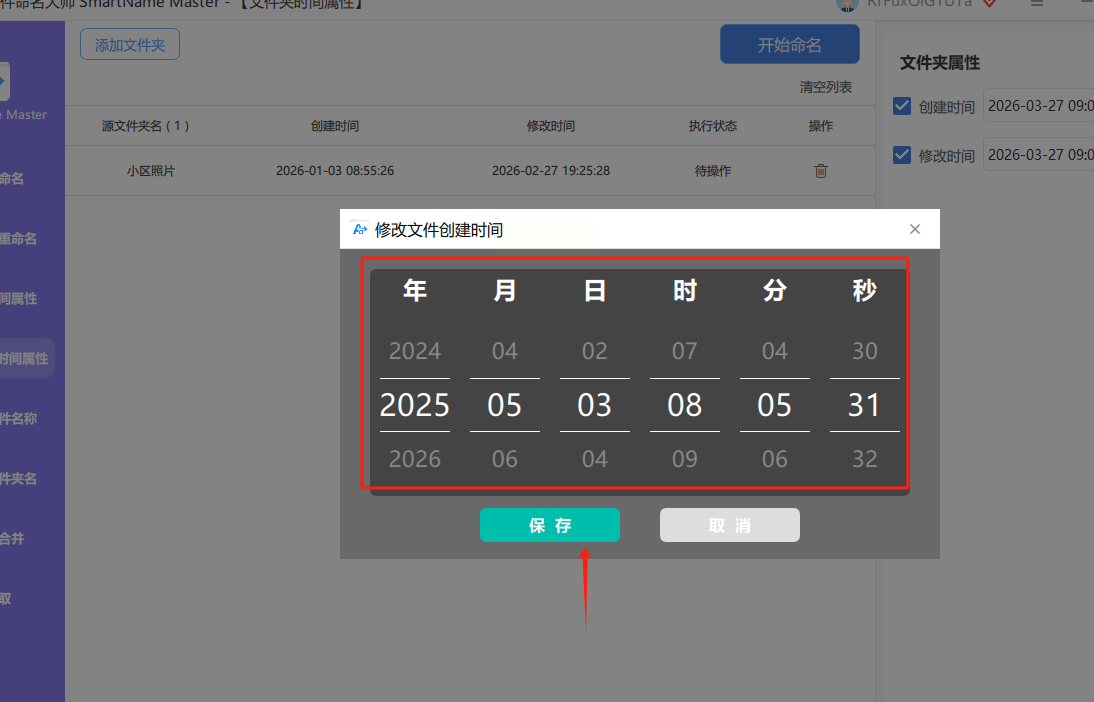Click the 添加文件夹 button
Viewport: 1094px width, 702px height.
click(x=130, y=45)
